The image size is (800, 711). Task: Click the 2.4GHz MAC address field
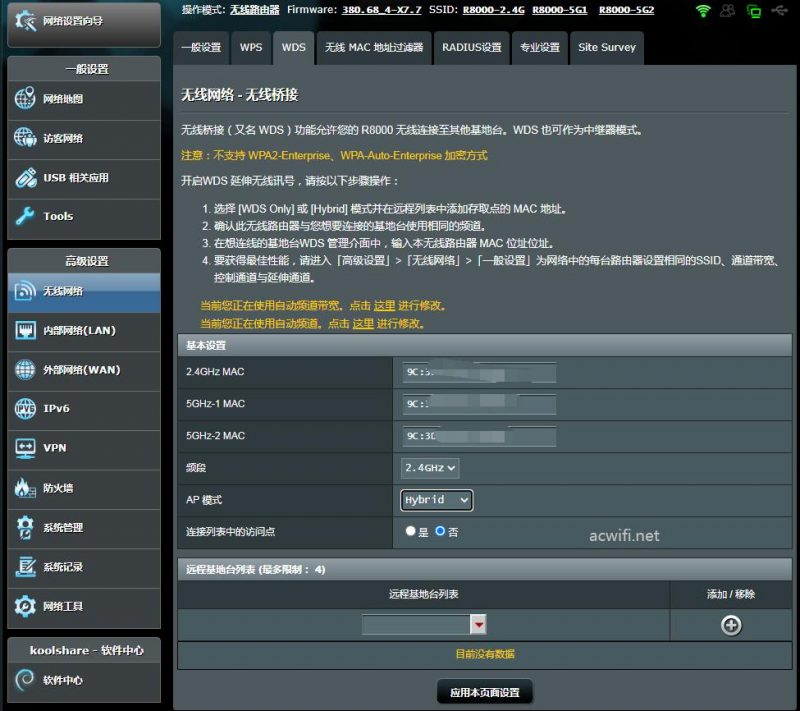point(479,372)
